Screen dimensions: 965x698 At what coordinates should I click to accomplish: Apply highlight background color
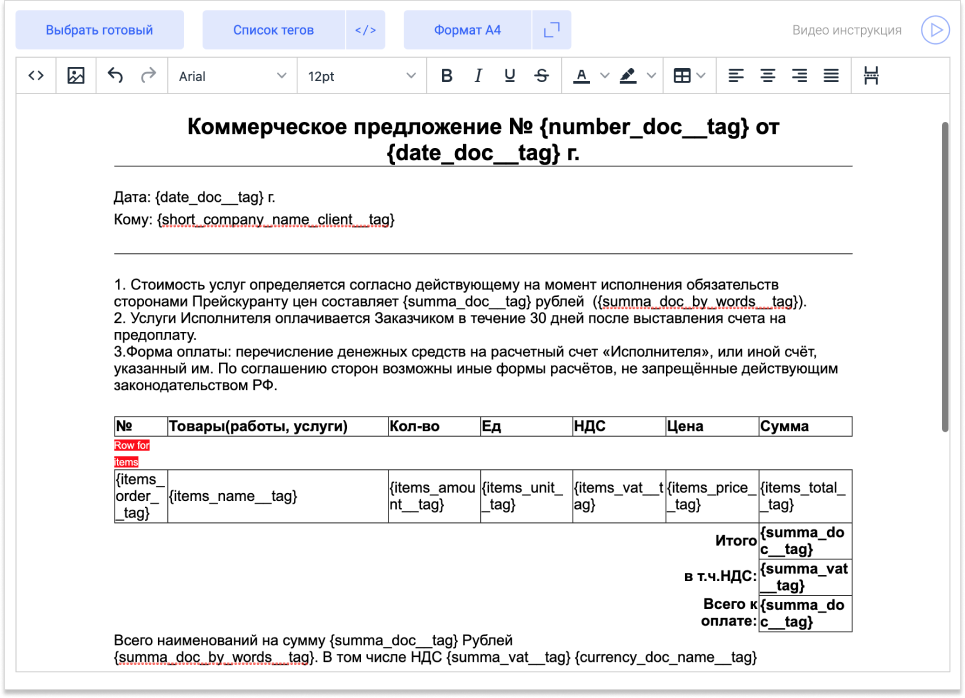tap(628, 76)
